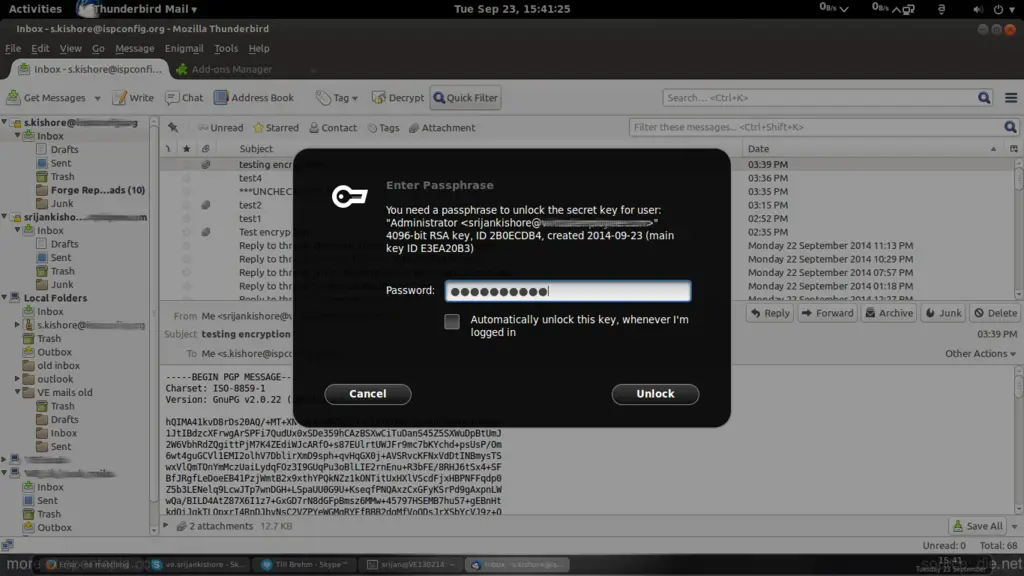Click the Reply button
The width and height of the screenshot is (1024, 576).
tap(770, 313)
